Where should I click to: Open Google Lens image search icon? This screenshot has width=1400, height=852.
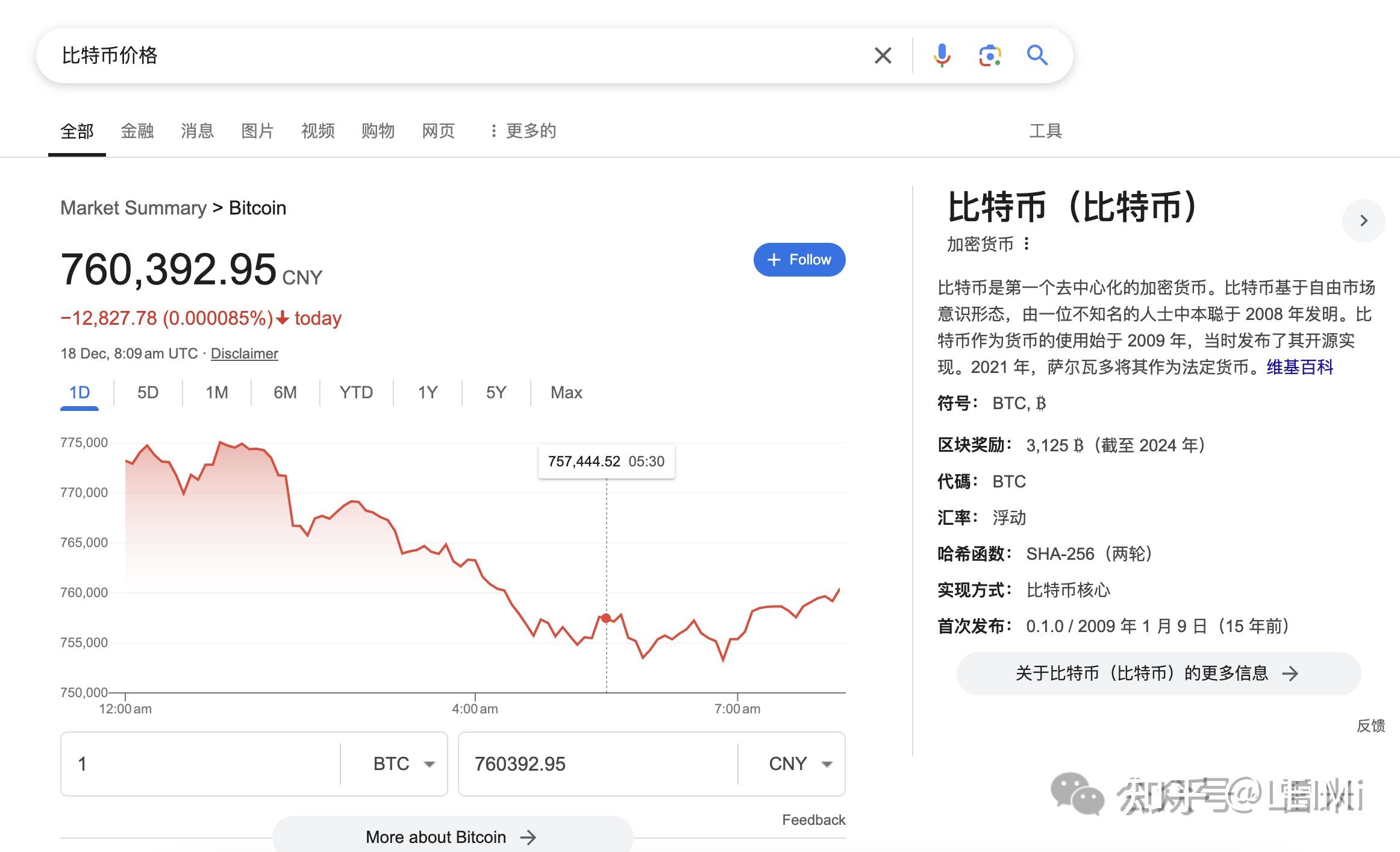click(x=990, y=55)
